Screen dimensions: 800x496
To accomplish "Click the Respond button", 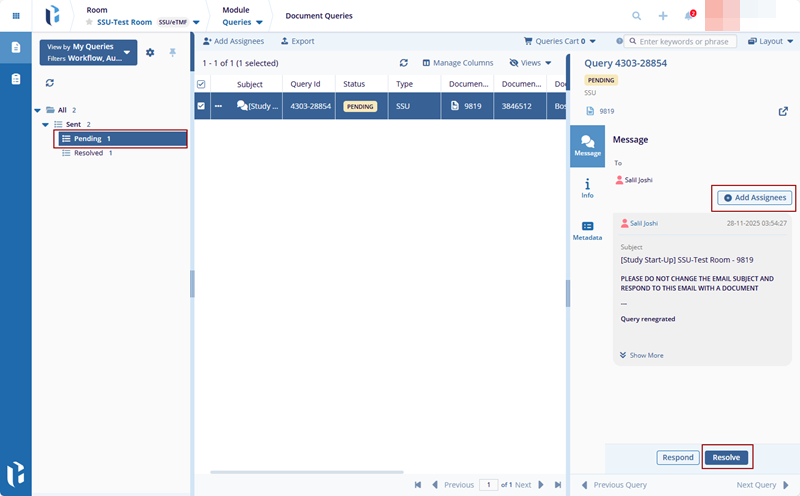I will (x=678, y=457).
